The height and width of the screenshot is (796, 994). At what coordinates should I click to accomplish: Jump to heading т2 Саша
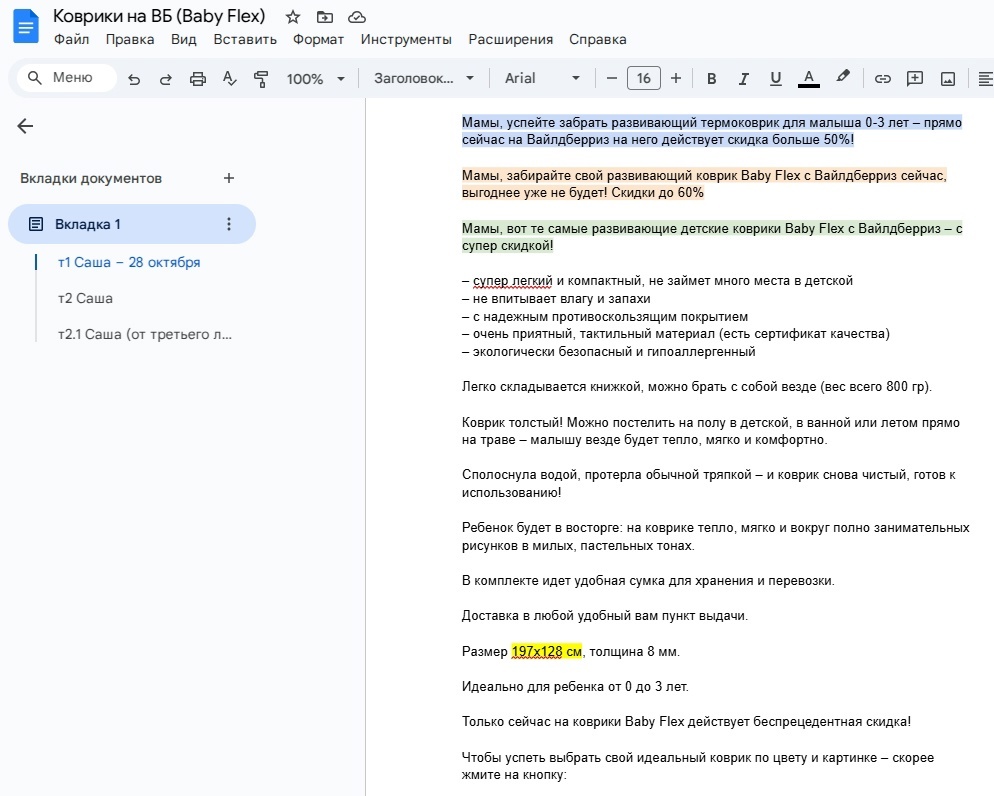[x=85, y=298]
